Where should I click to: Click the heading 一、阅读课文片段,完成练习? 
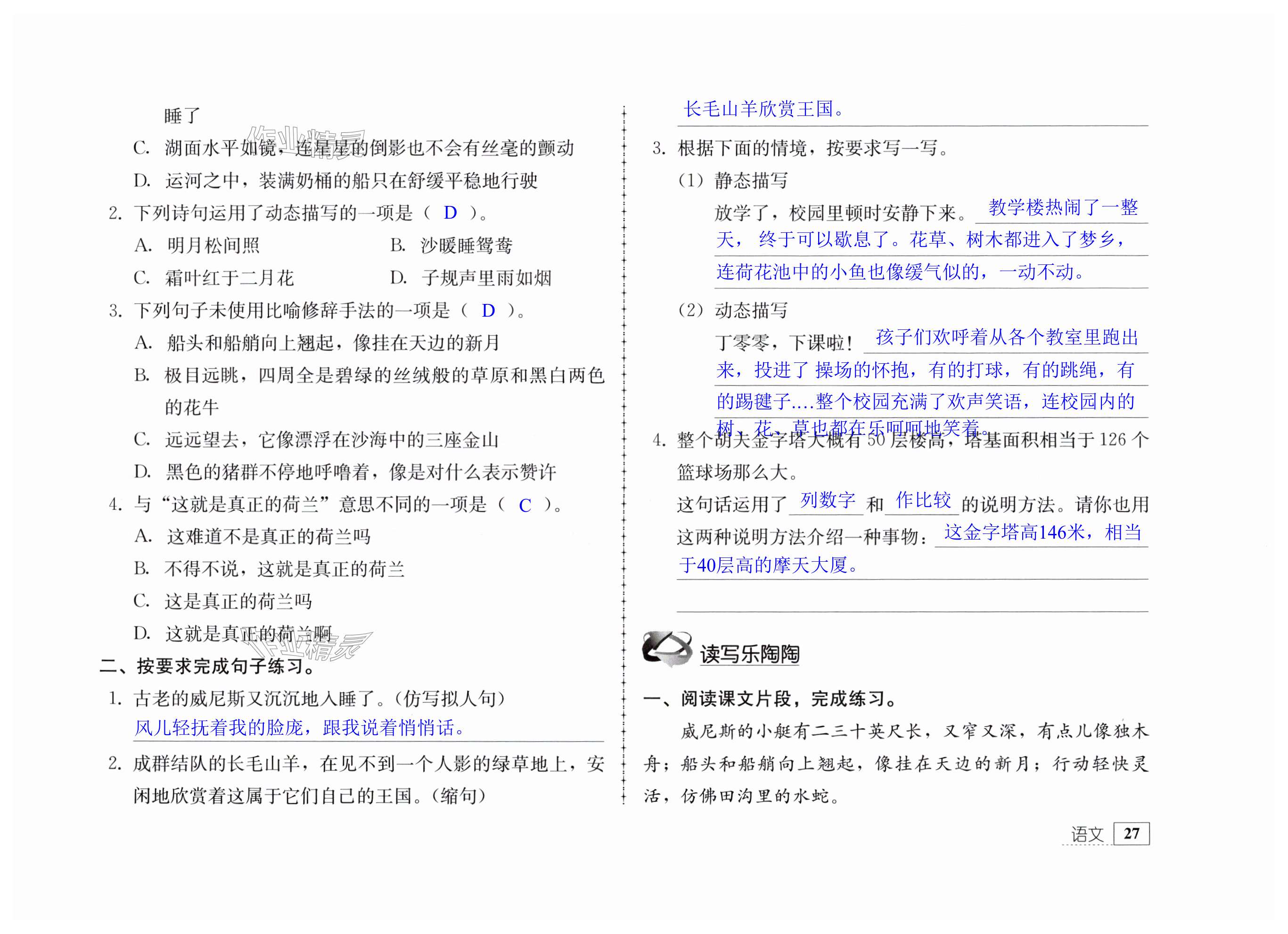point(770,698)
